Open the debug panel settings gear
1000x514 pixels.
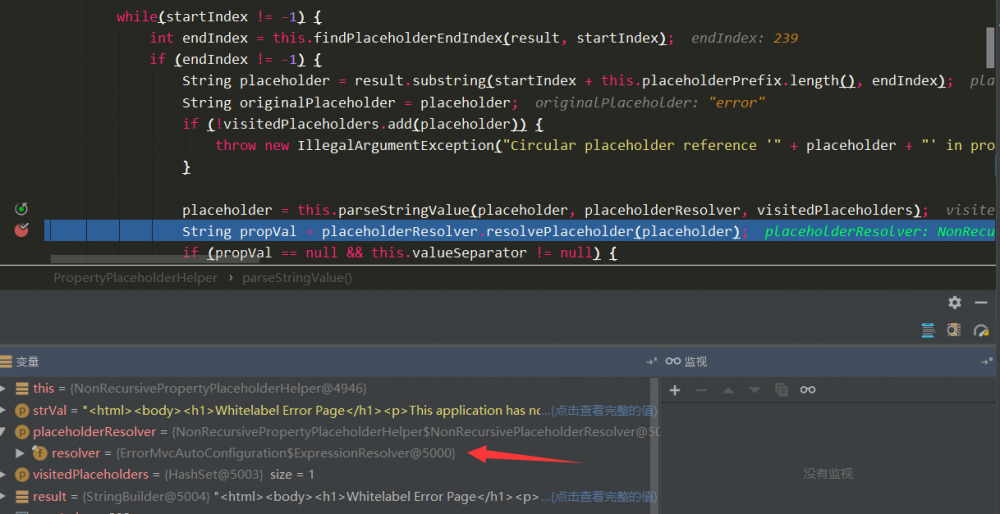[955, 302]
